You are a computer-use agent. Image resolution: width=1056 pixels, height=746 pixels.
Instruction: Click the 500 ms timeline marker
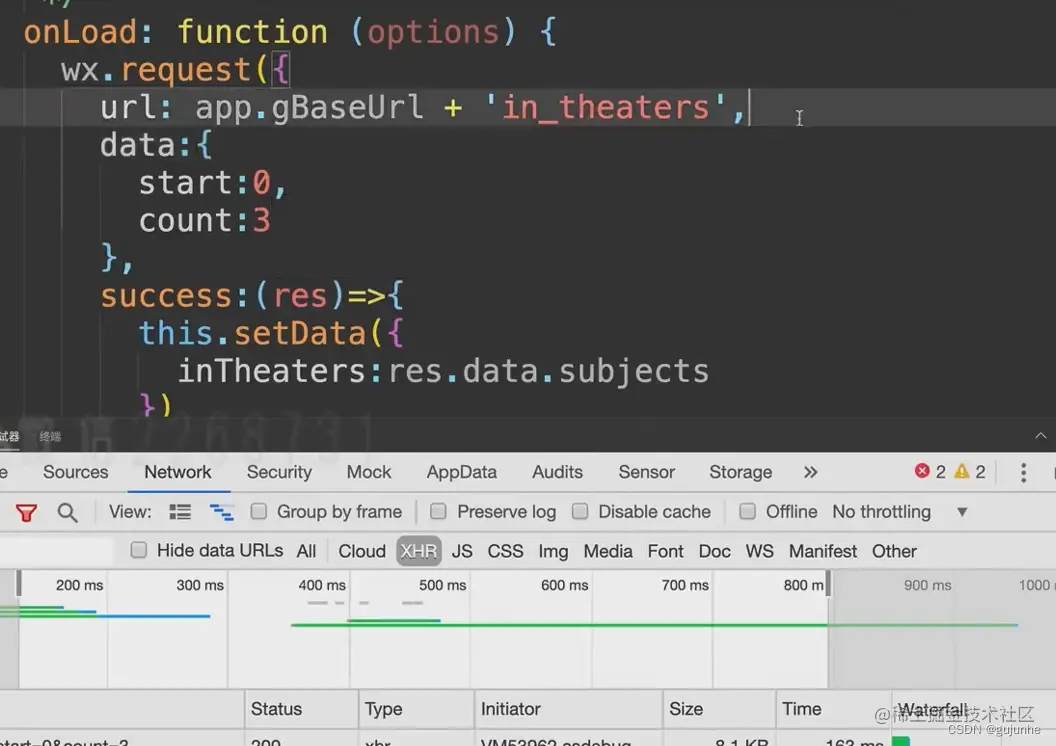coord(442,585)
